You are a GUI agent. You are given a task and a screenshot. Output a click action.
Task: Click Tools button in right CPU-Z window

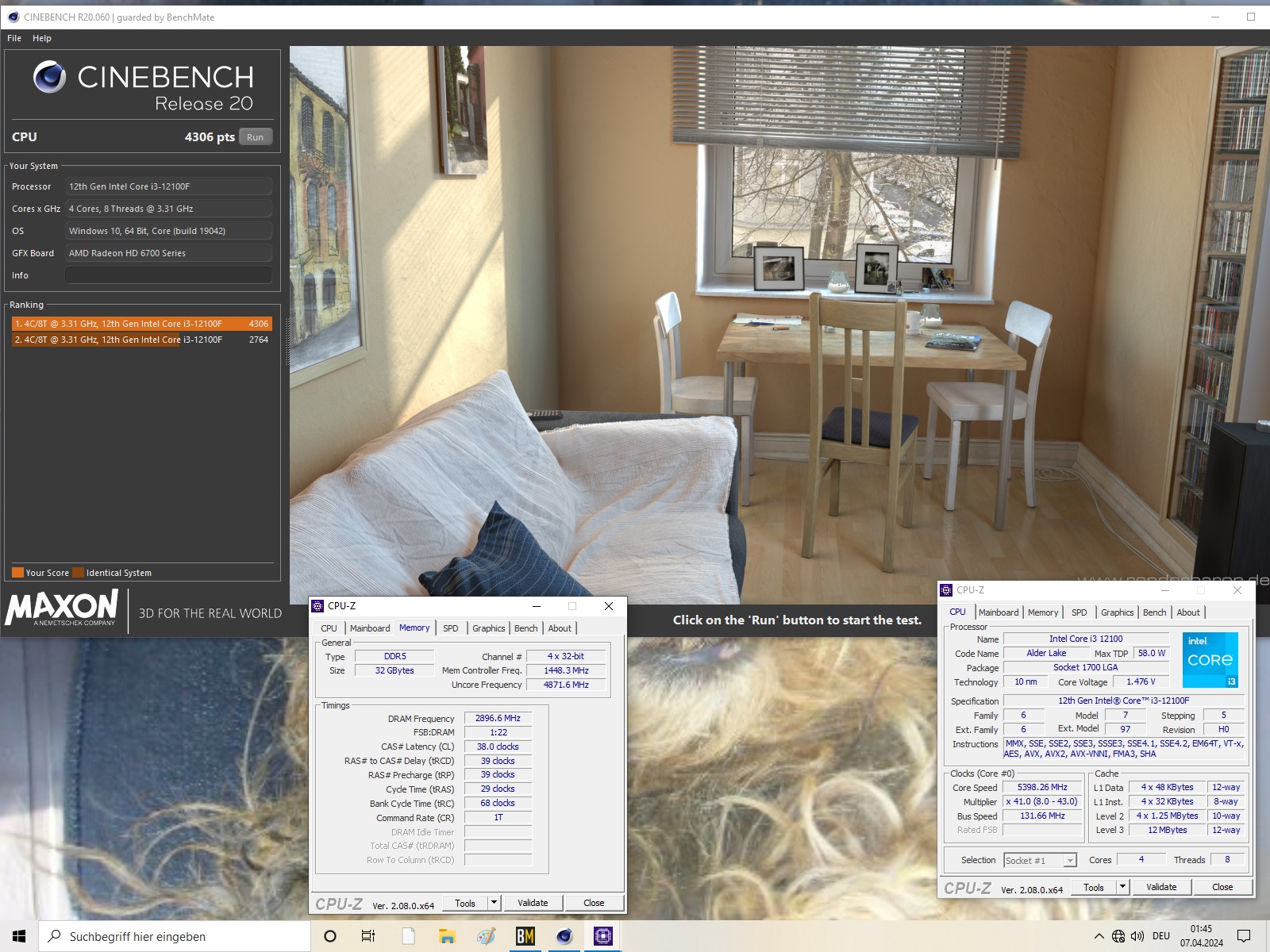pyautogui.click(x=1094, y=887)
